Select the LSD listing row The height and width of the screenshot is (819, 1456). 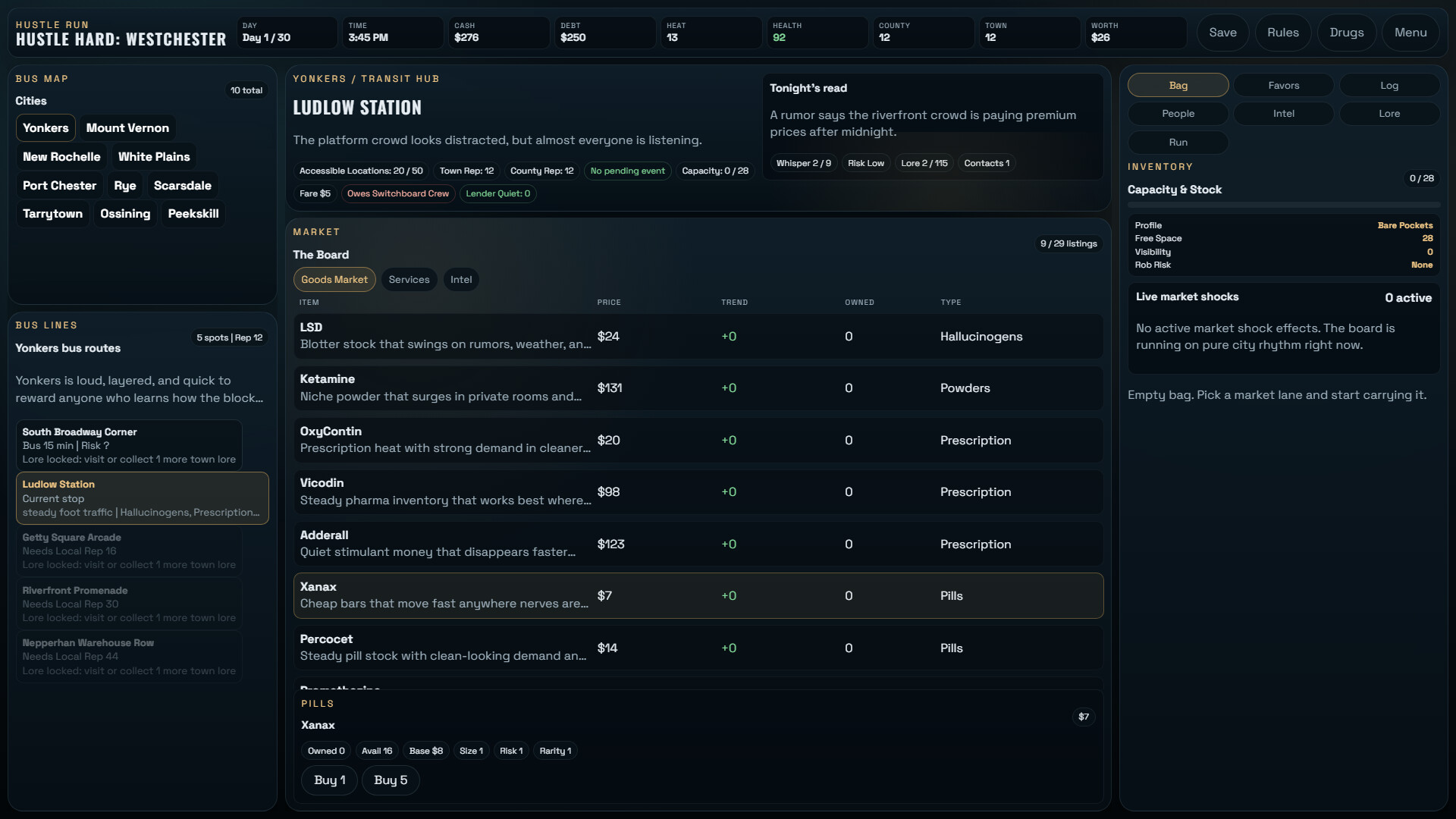tap(698, 336)
